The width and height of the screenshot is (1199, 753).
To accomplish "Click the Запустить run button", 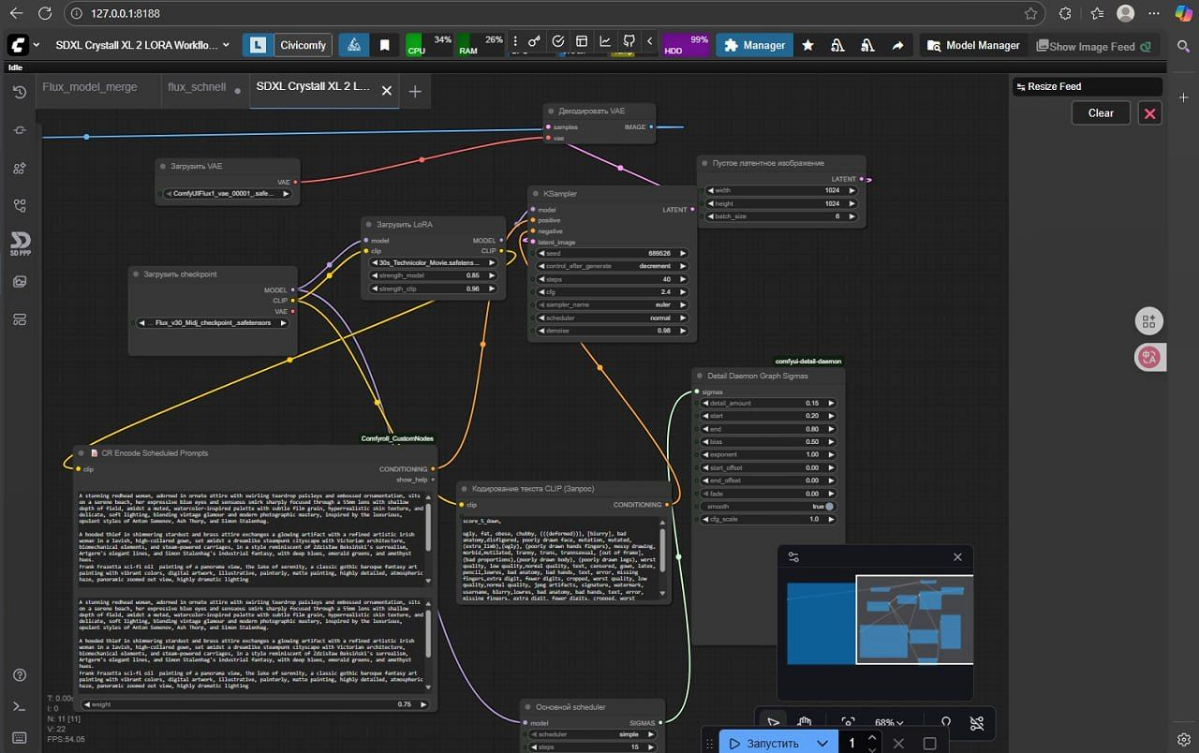I will 765,743.
